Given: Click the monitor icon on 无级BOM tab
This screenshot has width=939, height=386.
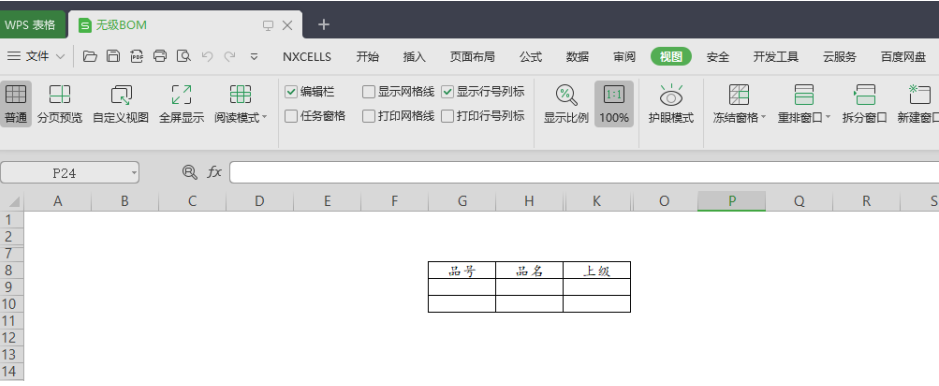Looking at the screenshot, I should click(x=268, y=25).
